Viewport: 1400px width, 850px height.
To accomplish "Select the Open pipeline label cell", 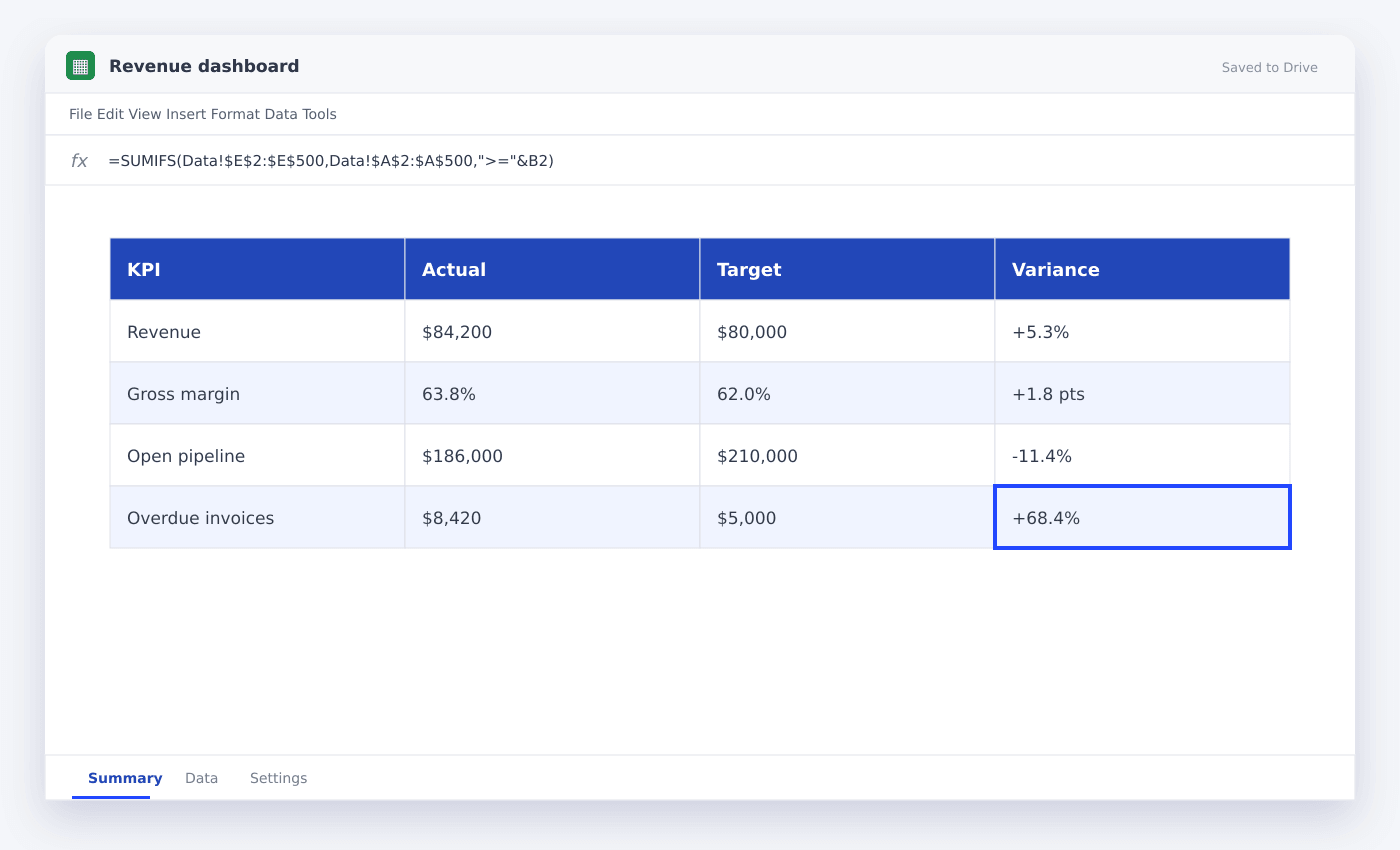I will pos(257,455).
